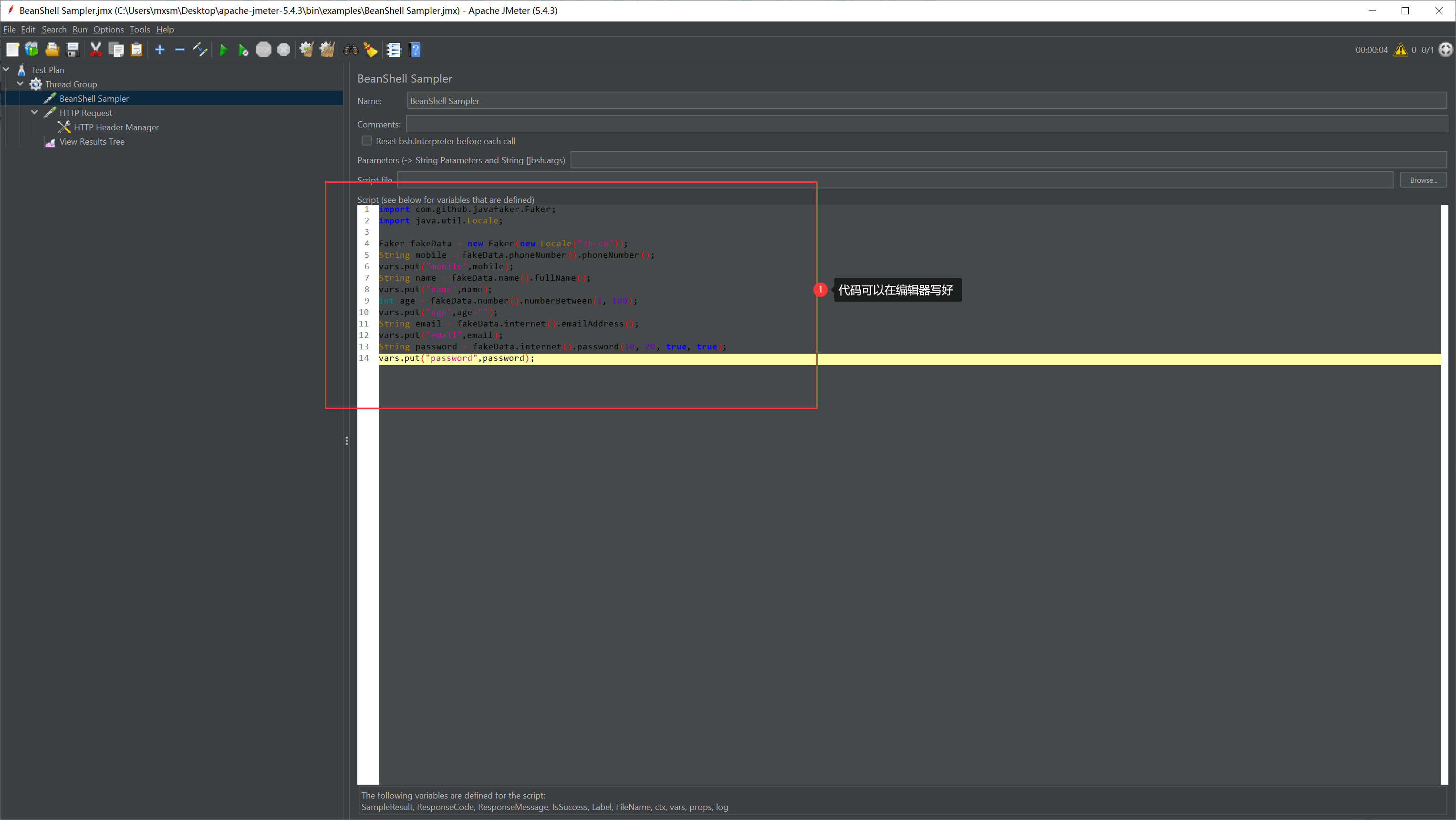Image resolution: width=1456 pixels, height=820 pixels.
Task: Open the Function Helper dialog icon
Action: click(394, 50)
